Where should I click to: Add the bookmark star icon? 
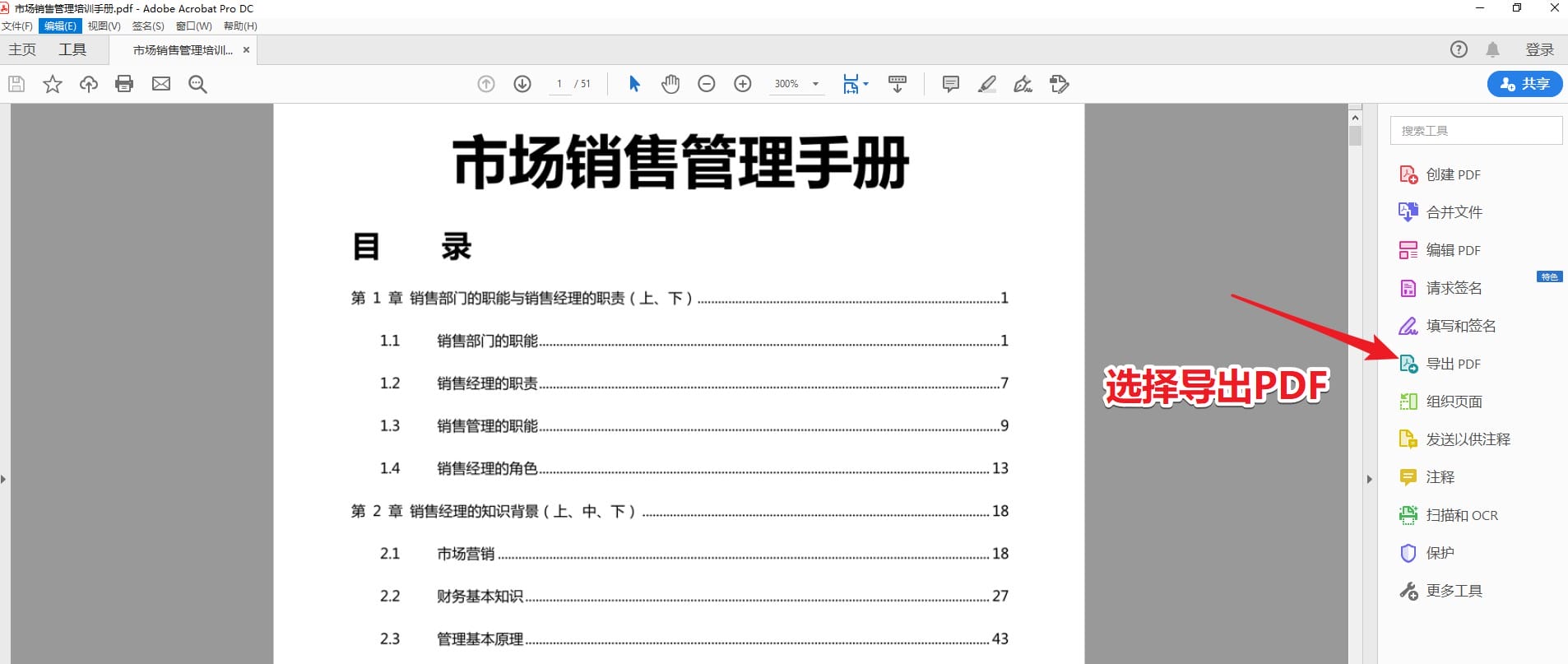[x=53, y=84]
